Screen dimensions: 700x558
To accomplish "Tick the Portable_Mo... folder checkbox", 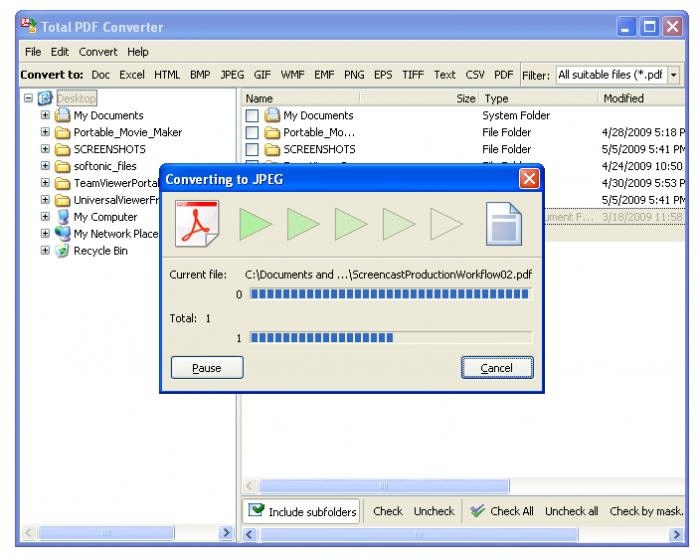I will tap(252, 133).
